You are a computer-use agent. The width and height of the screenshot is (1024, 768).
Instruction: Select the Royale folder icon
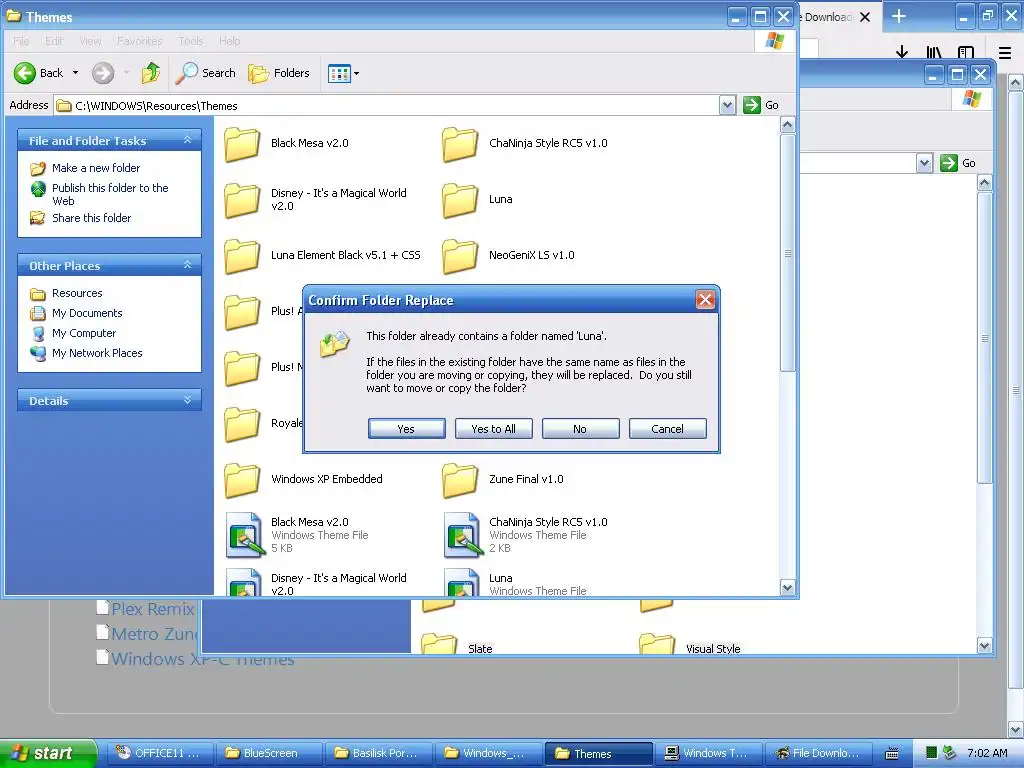pyautogui.click(x=242, y=424)
